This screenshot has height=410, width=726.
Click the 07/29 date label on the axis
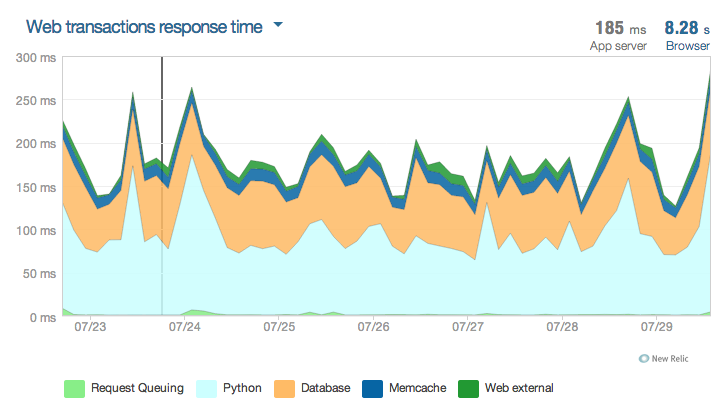[657, 327]
